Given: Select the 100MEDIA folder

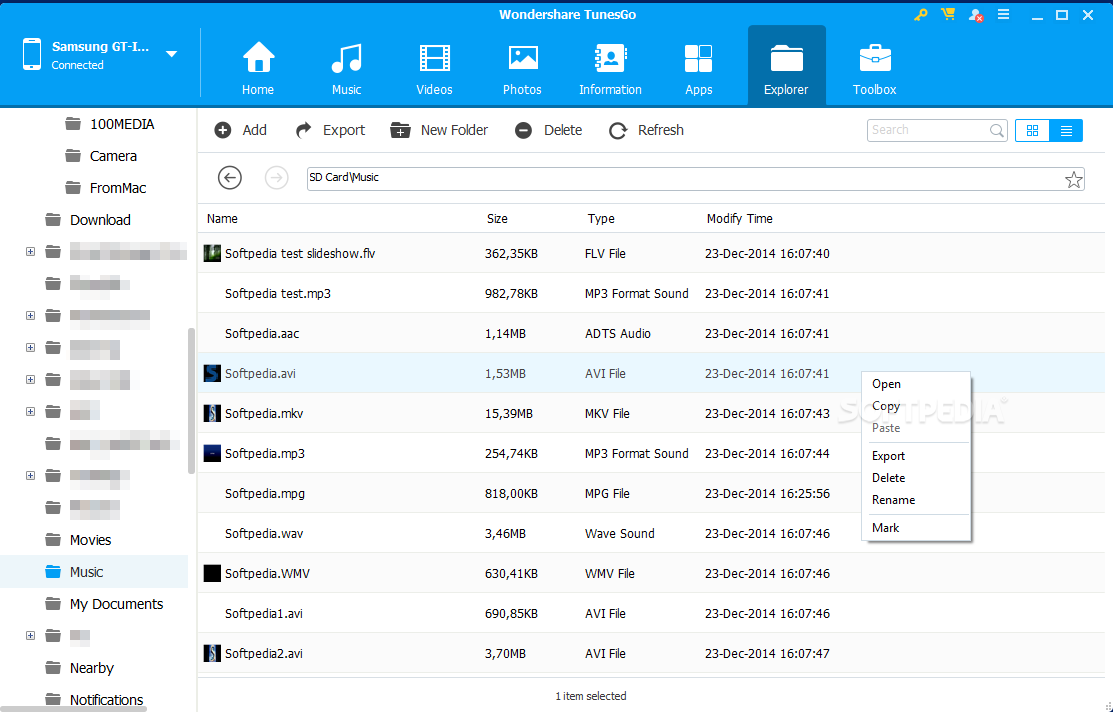Looking at the screenshot, I should pos(109,124).
